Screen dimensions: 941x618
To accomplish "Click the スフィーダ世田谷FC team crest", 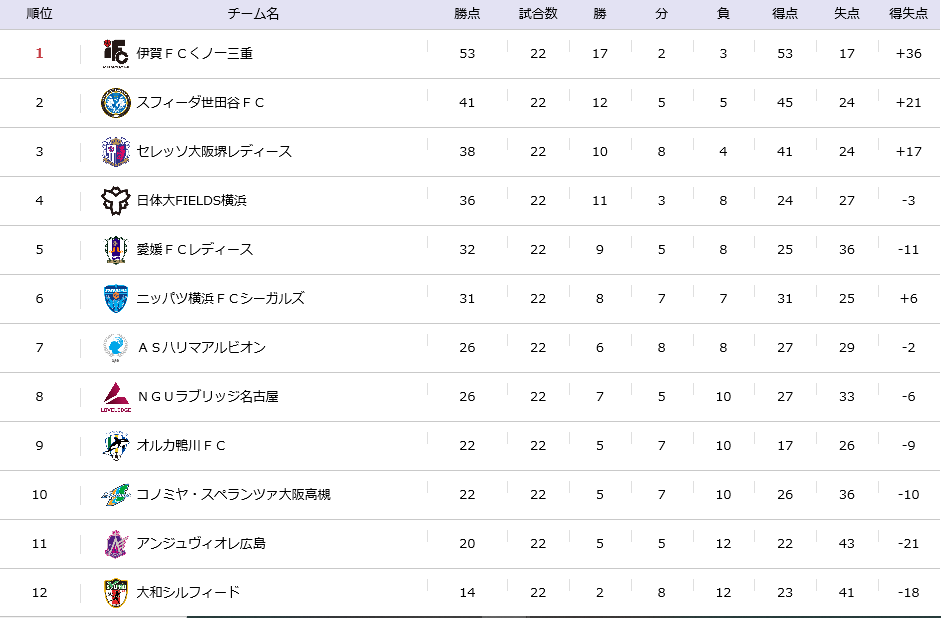I will pyautogui.click(x=116, y=103).
